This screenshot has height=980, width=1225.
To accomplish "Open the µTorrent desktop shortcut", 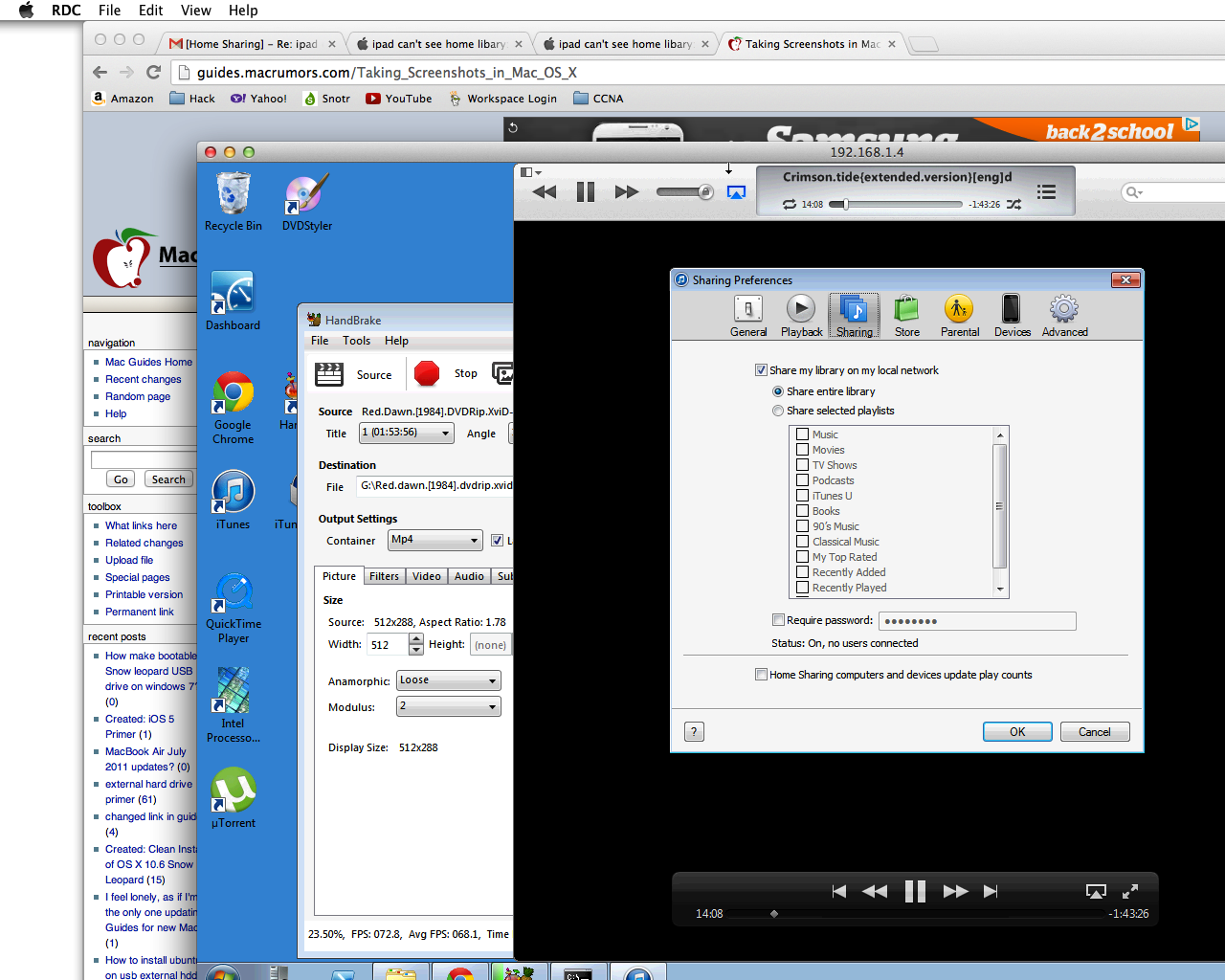I will pyautogui.click(x=233, y=791).
